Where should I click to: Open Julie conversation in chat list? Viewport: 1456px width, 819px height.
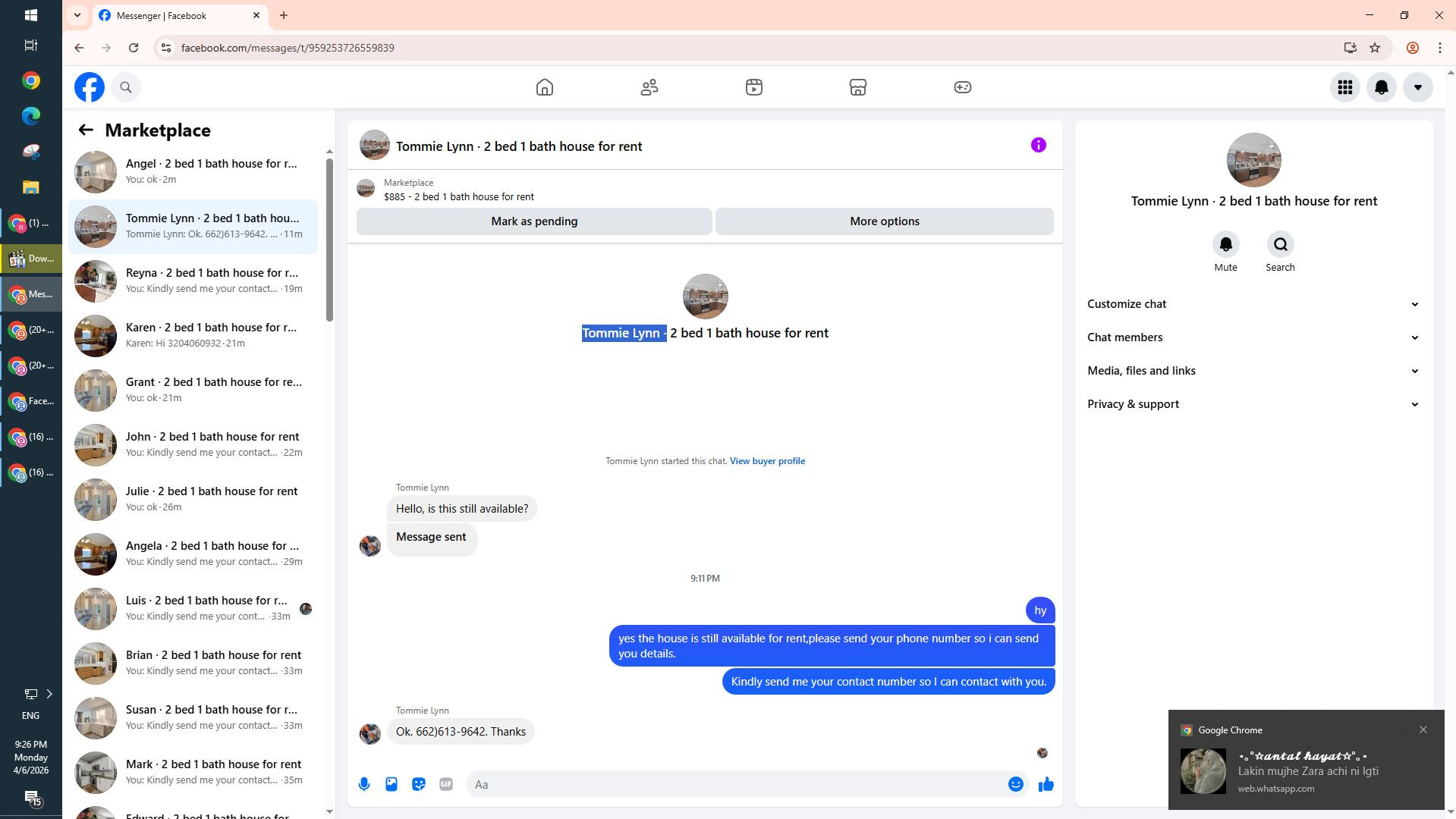coord(193,500)
